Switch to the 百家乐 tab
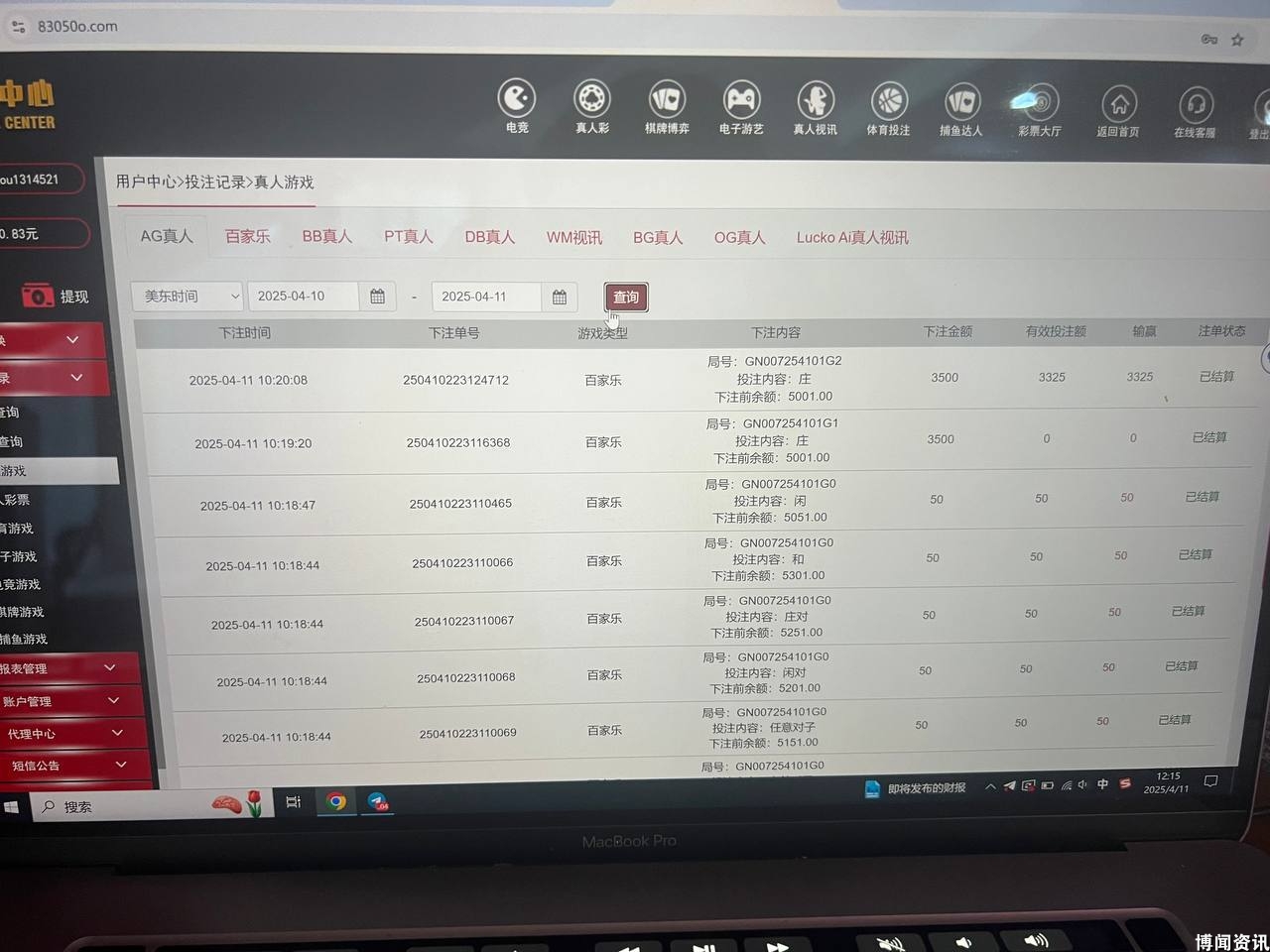1270x952 pixels. [247, 236]
